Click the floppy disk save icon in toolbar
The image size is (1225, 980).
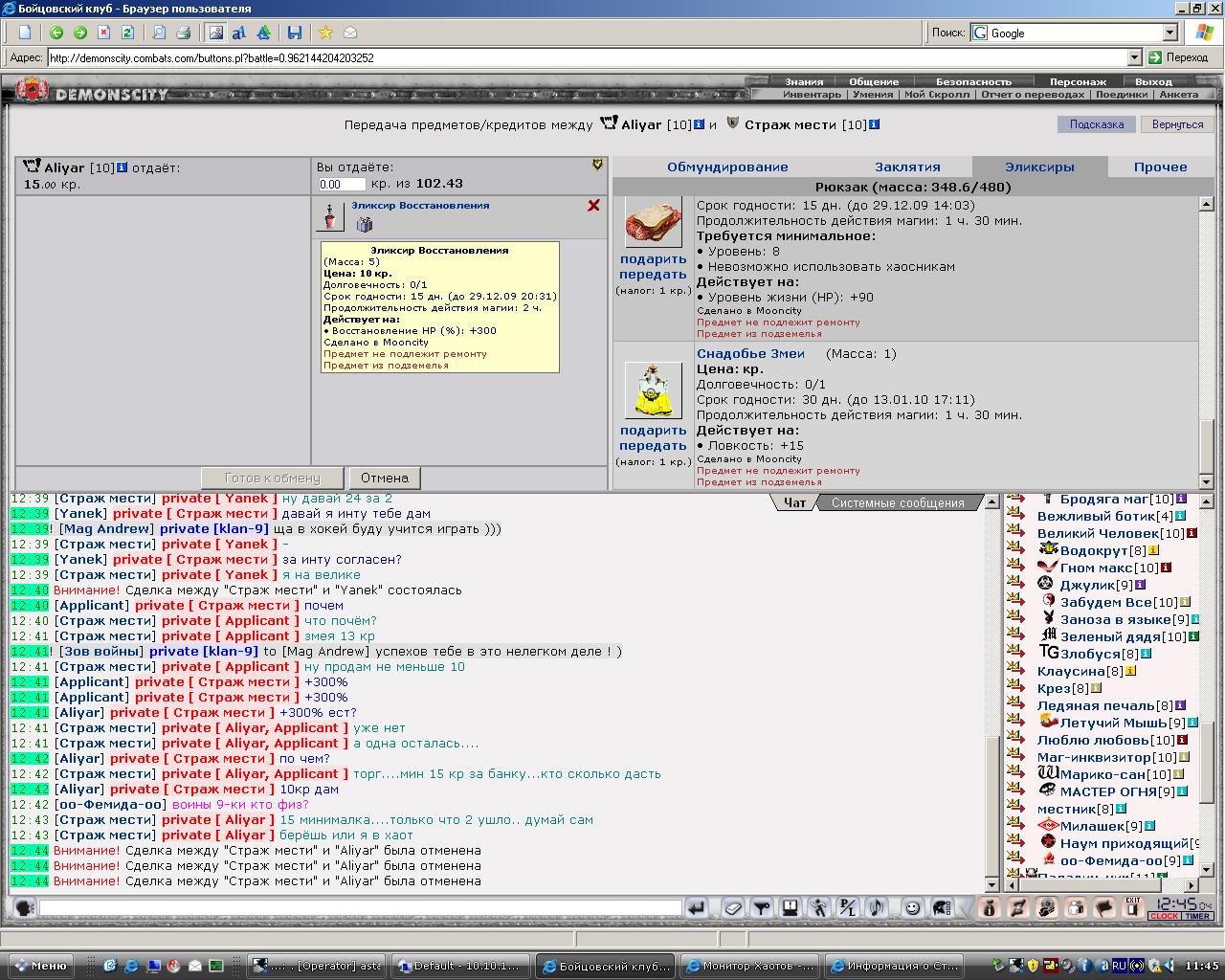(295, 33)
